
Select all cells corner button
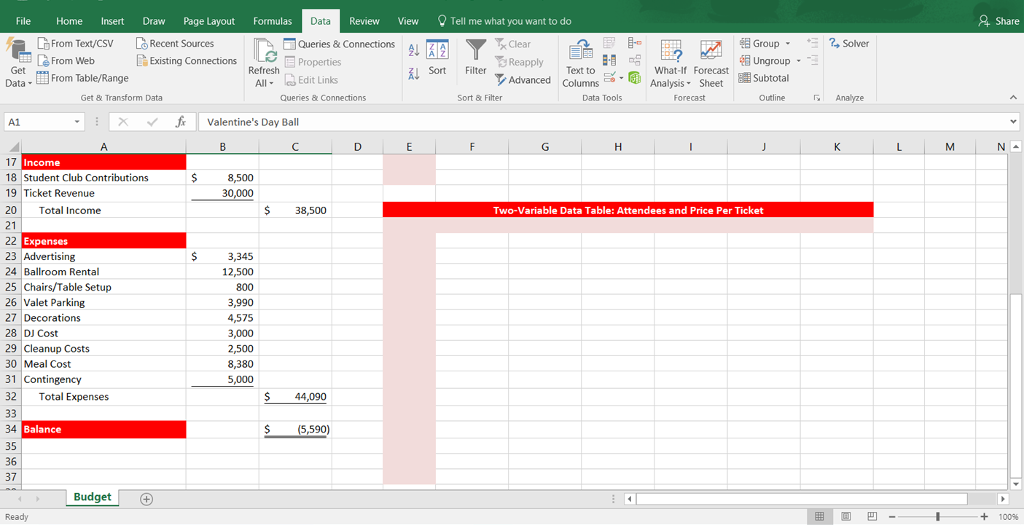(x=12, y=148)
